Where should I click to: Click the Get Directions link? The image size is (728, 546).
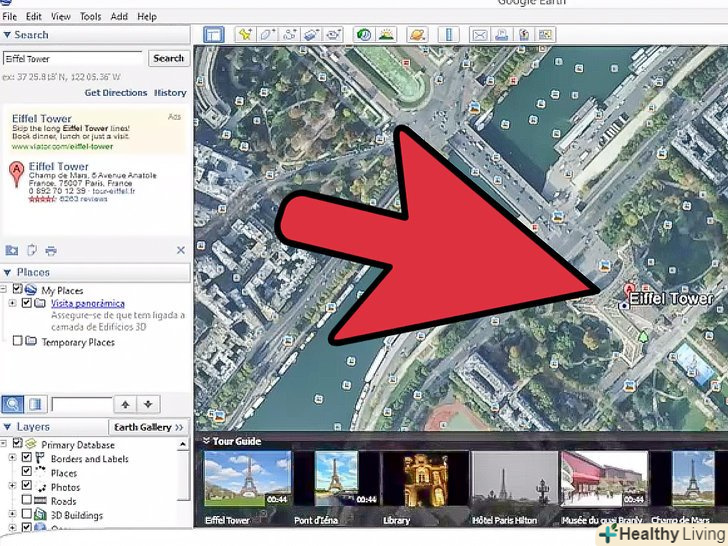[x=115, y=93]
